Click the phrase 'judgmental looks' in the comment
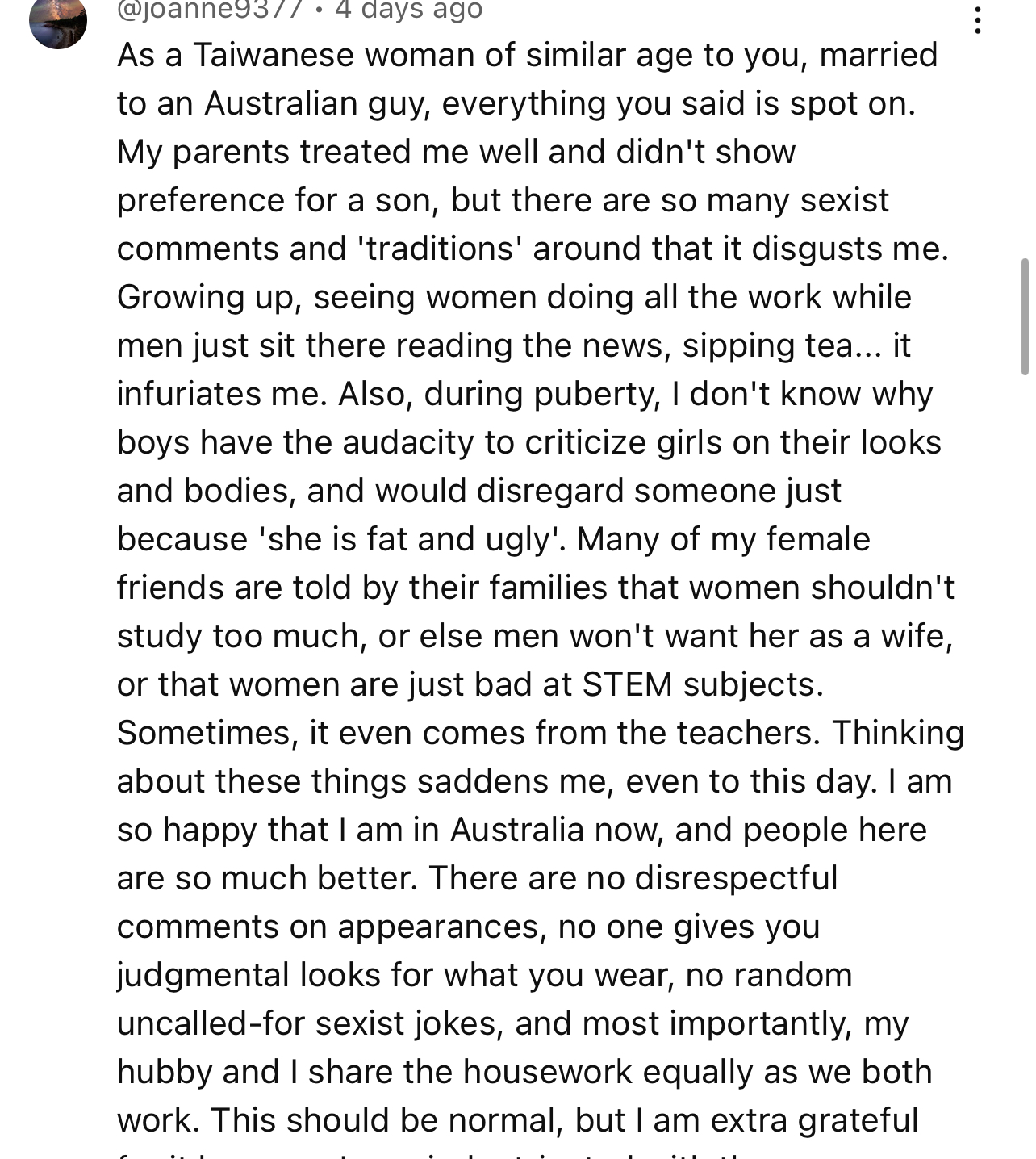Viewport: 1036px width, 1159px height. click(249, 976)
